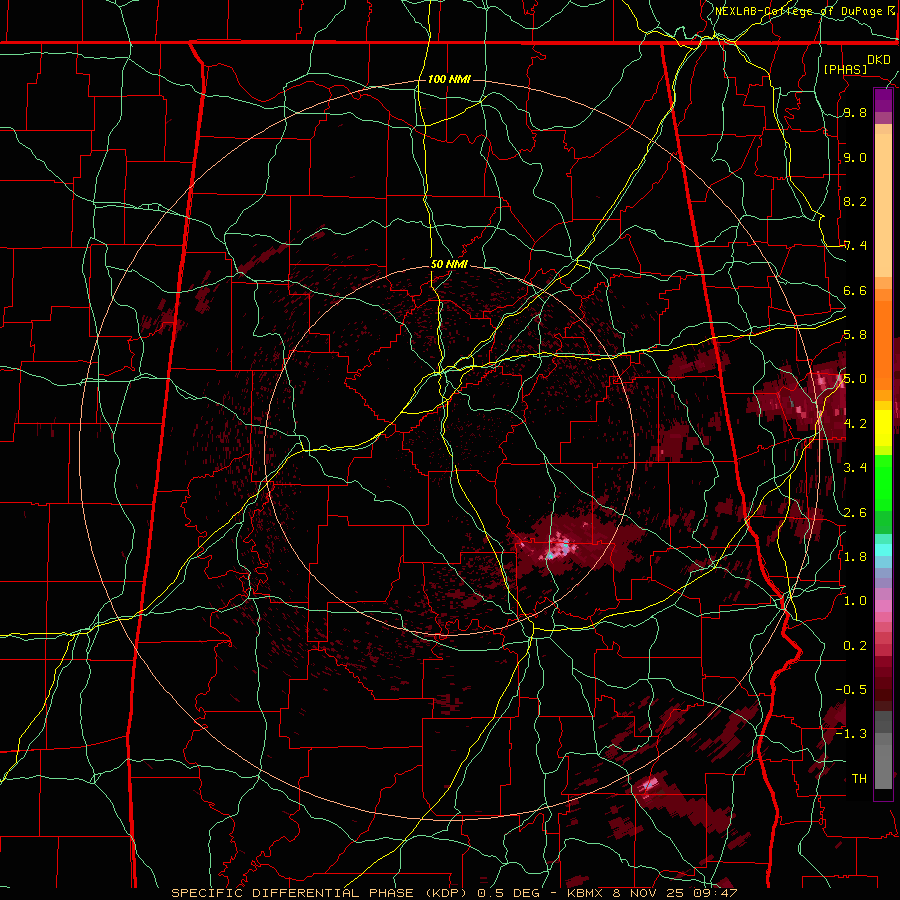The width and height of the screenshot is (900, 900).
Task: Click the TH threshold label on the scale
Action: pyautogui.click(x=859, y=778)
